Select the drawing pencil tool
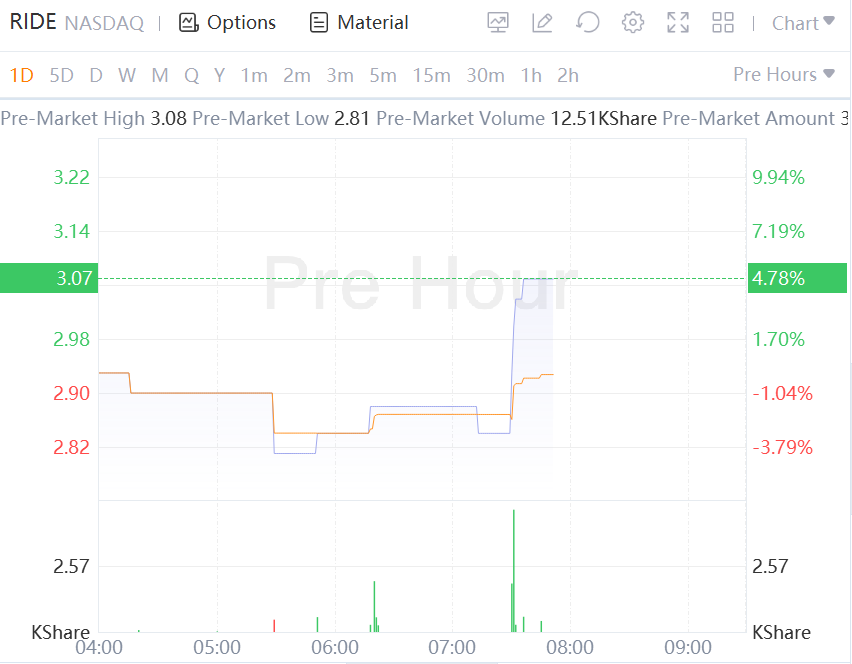The width and height of the screenshot is (852, 664). click(542, 22)
